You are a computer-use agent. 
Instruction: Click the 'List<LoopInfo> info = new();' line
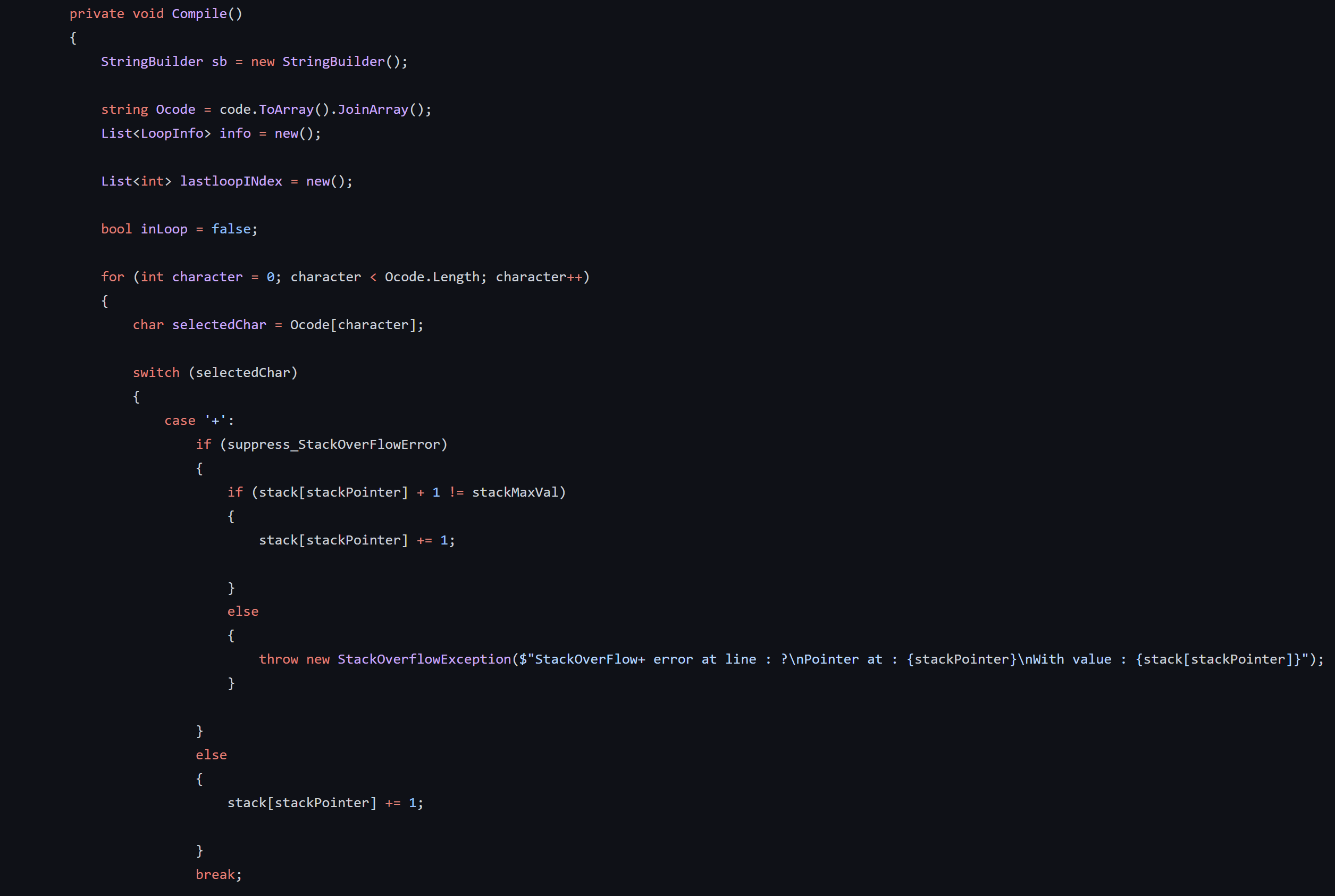pyautogui.click(x=211, y=133)
